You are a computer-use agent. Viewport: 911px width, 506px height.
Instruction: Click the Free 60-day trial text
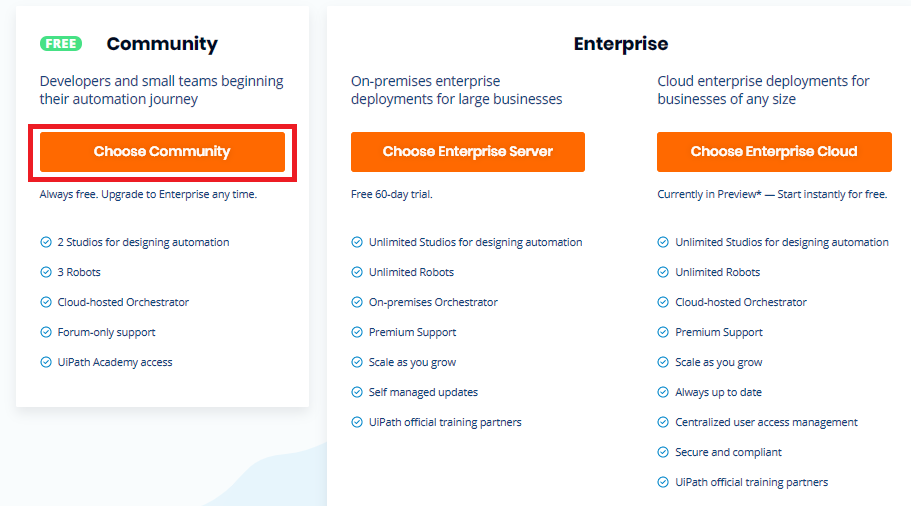(x=392, y=194)
